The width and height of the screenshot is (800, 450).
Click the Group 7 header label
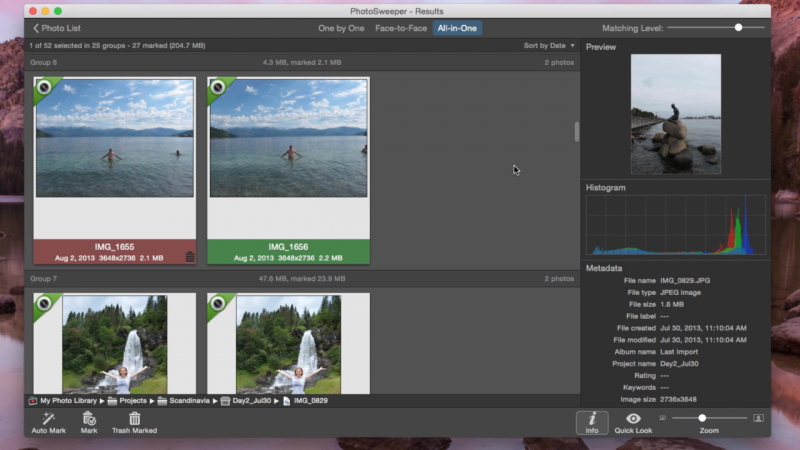43,279
